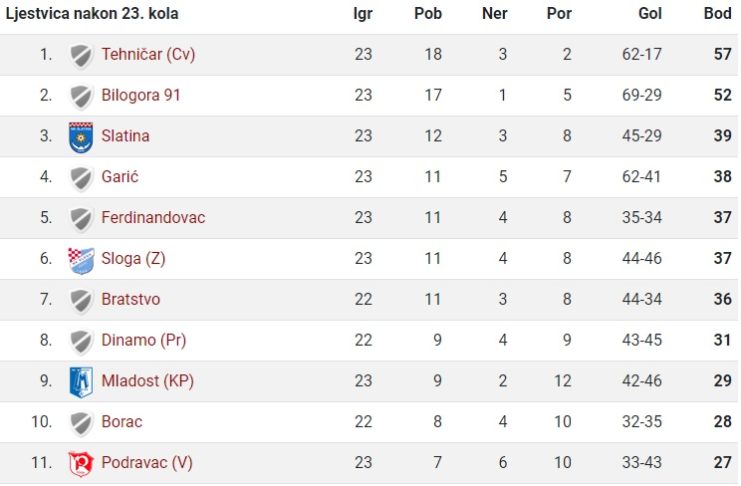The width and height of the screenshot is (741, 486).
Task: Open the Bilogora 91 team link
Action: [x=141, y=95]
